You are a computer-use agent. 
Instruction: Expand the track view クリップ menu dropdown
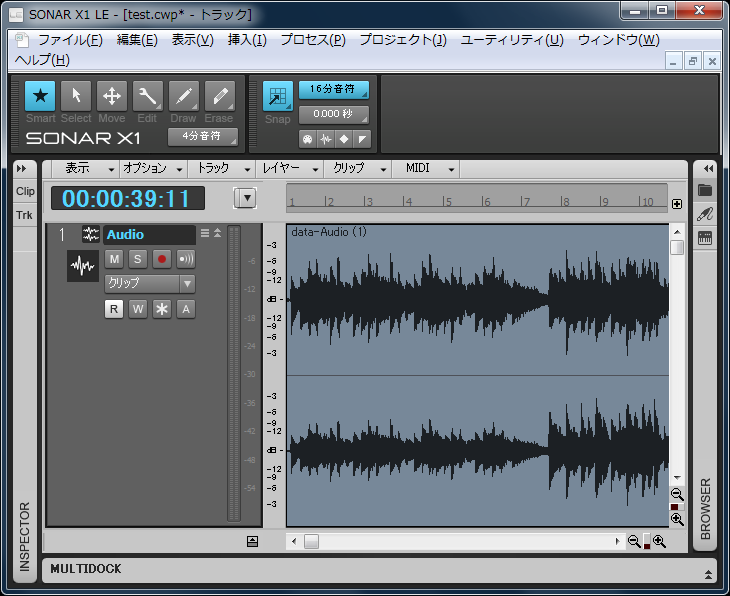point(358,169)
